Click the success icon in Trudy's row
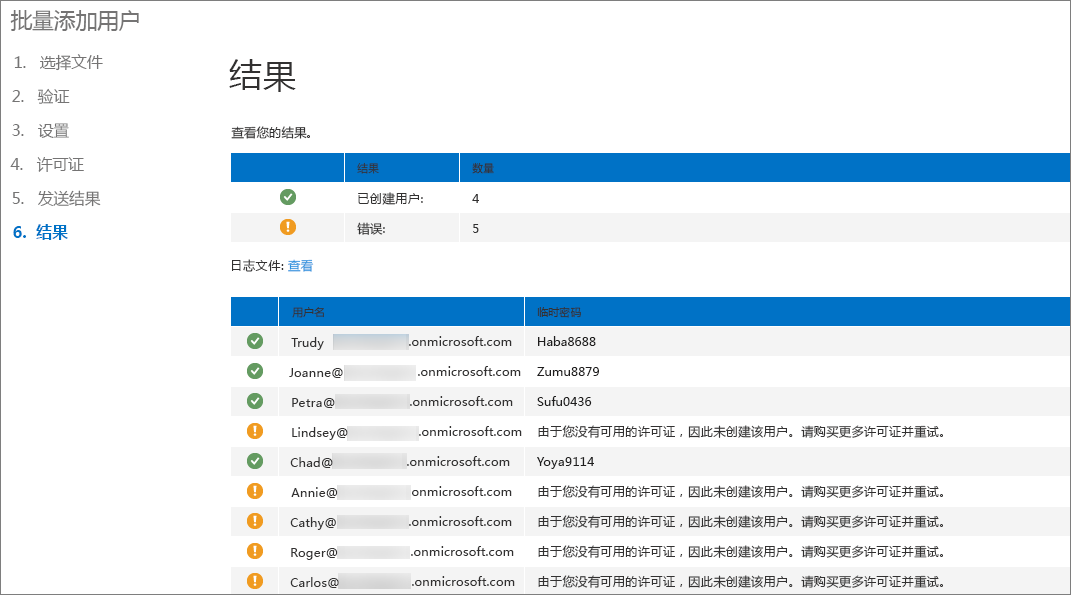The height and width of the screenshot is (595, 1071). [x=255, y=341]
